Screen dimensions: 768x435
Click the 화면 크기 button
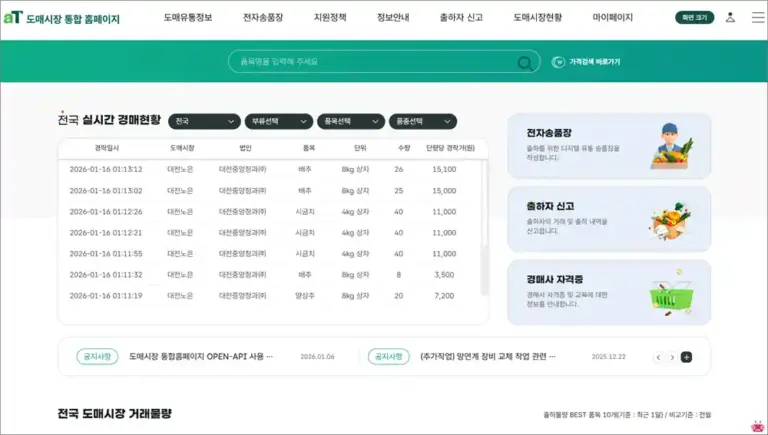695,18
